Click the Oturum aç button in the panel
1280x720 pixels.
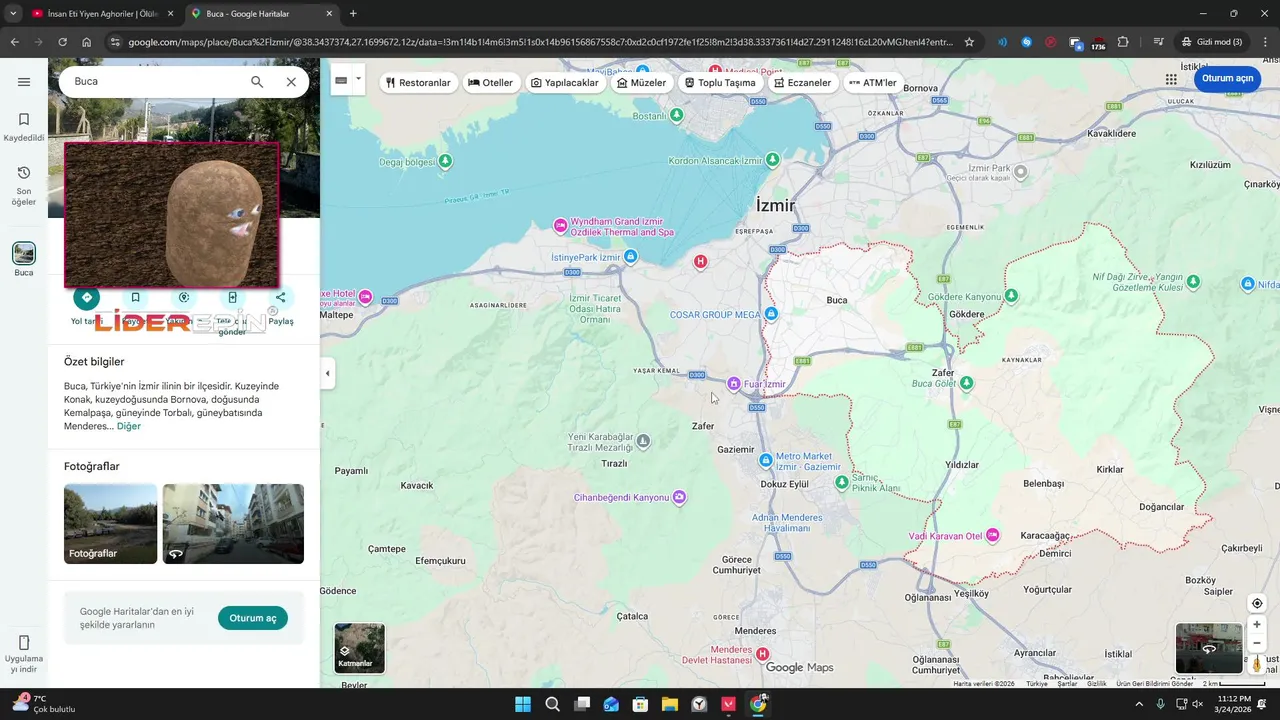point(253,618)
